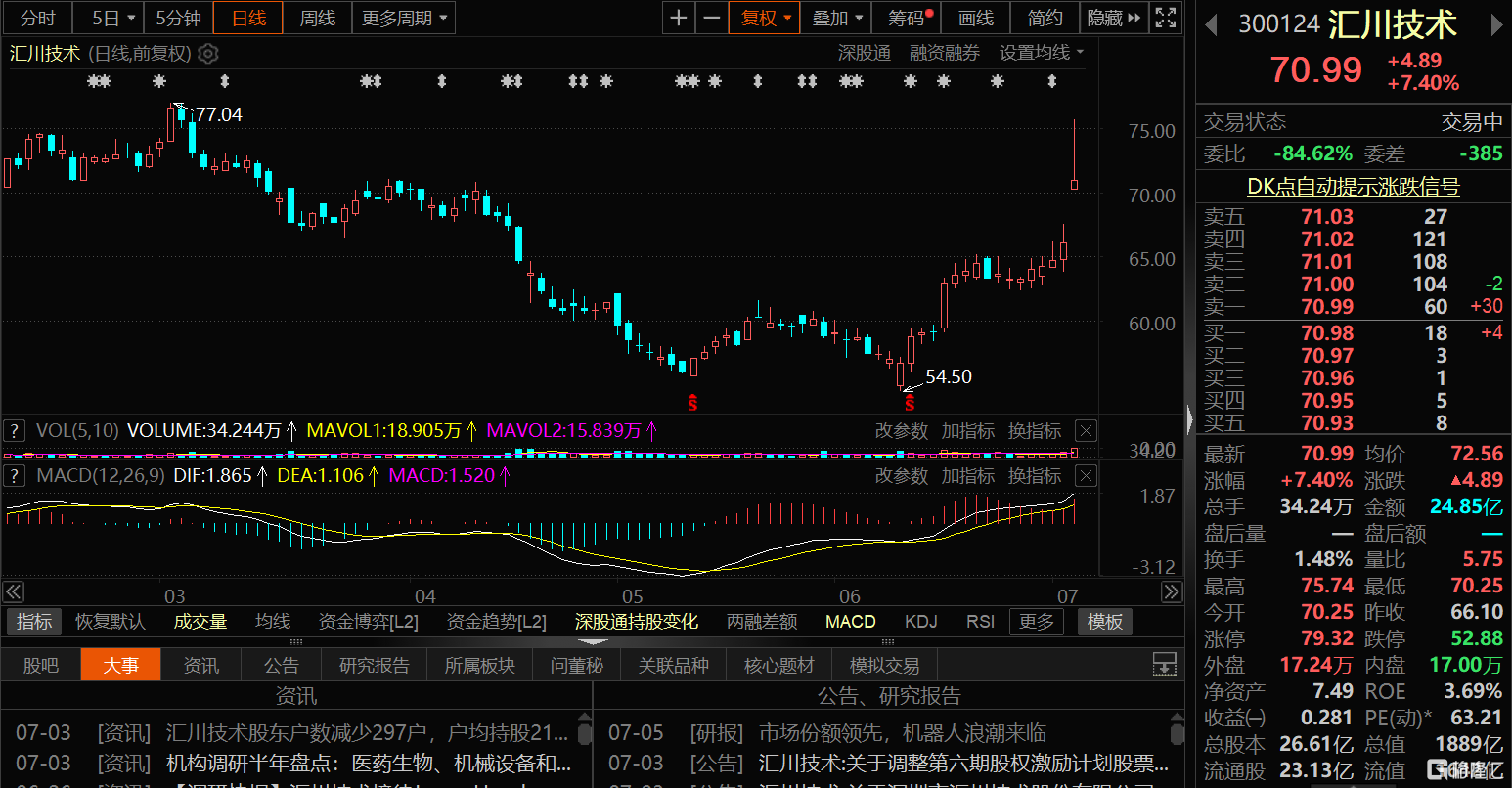Open the 股吧 tab
1512x788 pixels.
40,665
